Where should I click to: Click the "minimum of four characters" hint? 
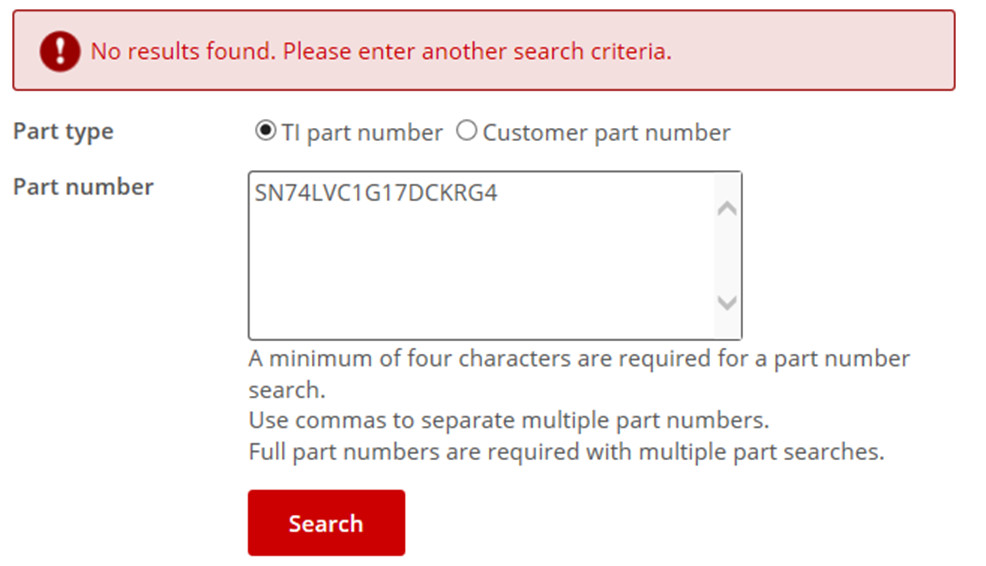pos(578,359)
